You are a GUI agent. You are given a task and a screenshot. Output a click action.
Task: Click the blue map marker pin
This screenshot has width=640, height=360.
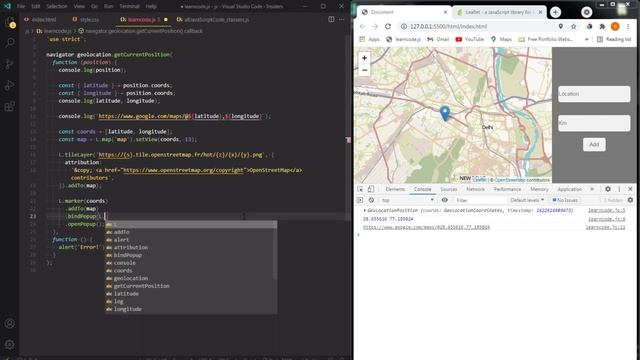[445, 113]
